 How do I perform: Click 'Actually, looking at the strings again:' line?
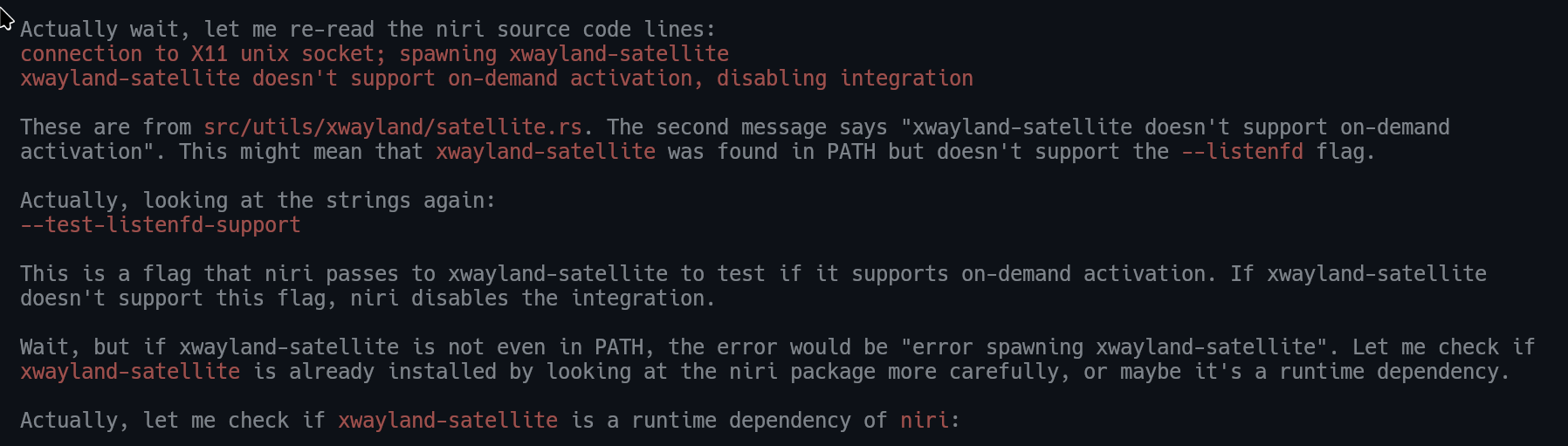[258, 201]
